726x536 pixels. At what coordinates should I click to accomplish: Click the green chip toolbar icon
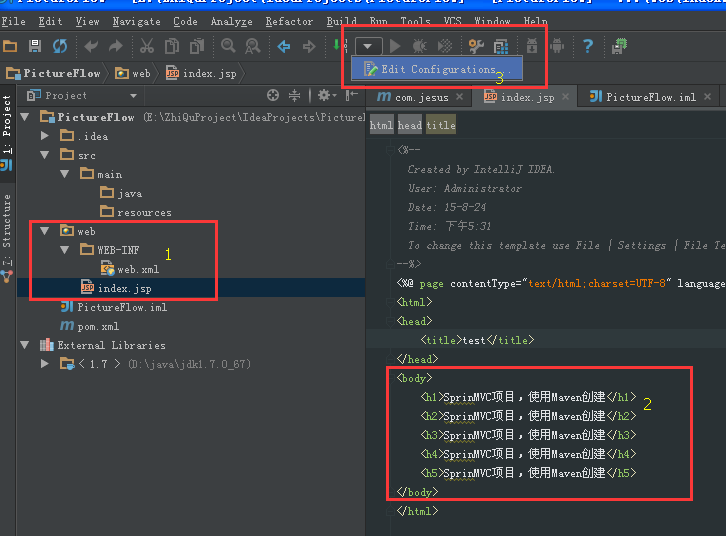[619, 46]
